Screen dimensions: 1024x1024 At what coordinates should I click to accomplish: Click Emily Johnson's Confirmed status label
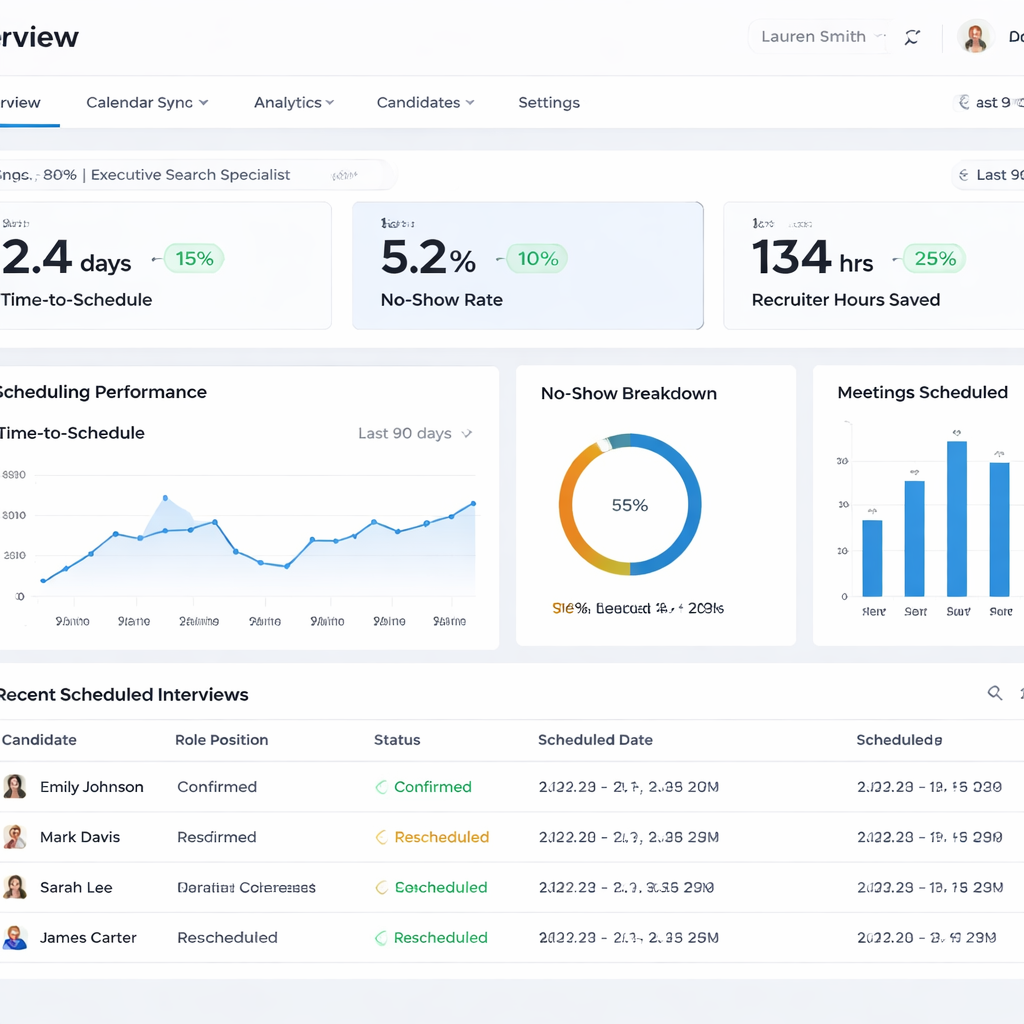click(x=432, y=787)
